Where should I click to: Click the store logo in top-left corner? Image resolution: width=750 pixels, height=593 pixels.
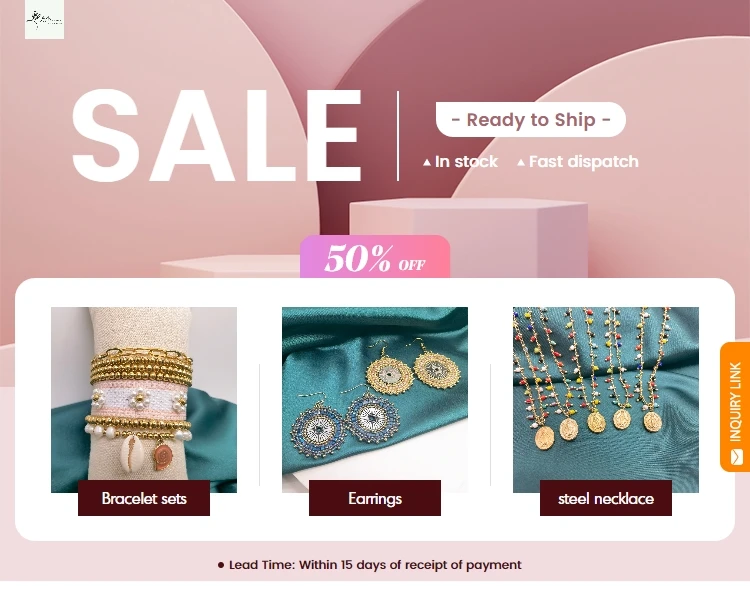click(44, 19)
